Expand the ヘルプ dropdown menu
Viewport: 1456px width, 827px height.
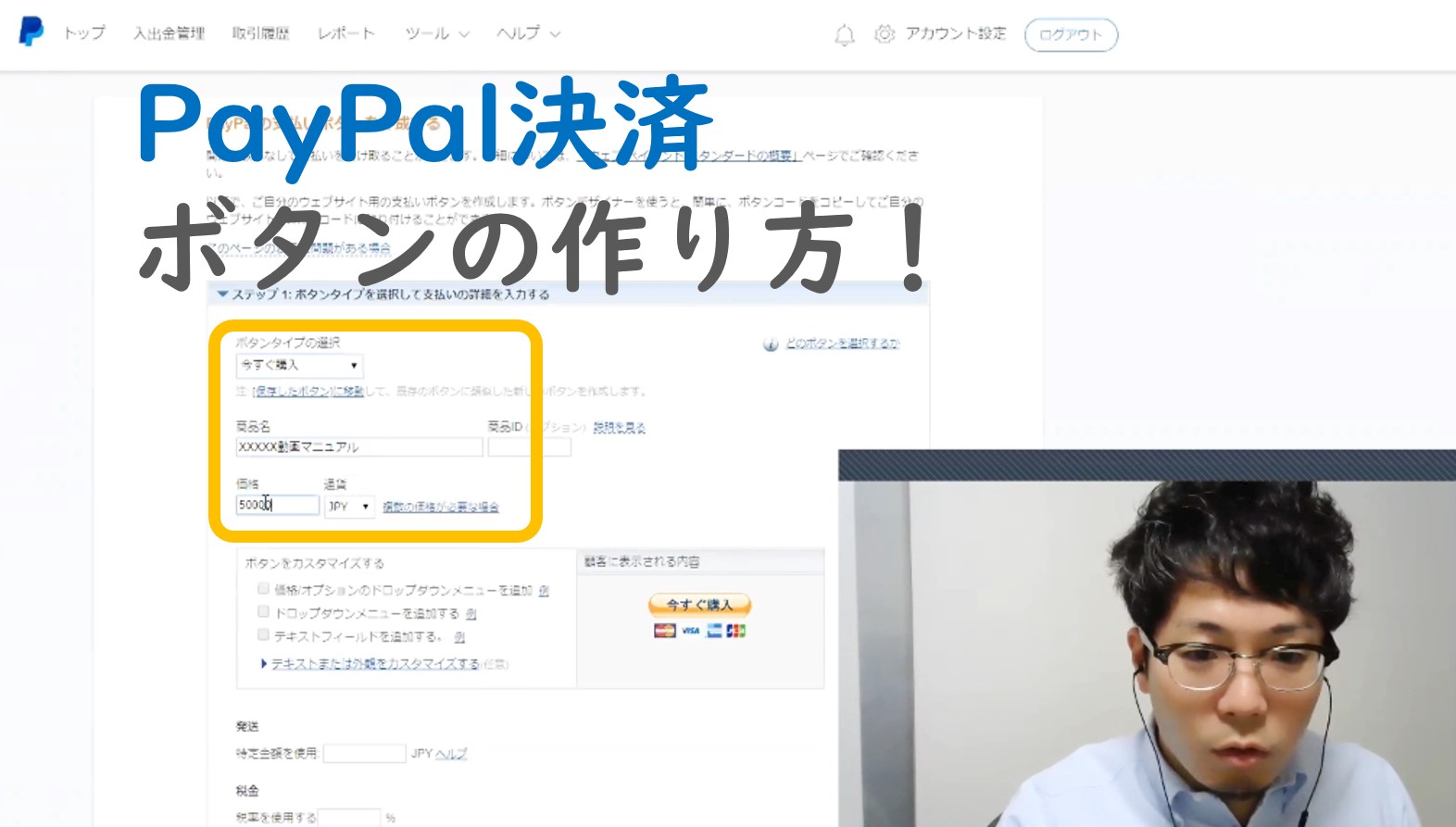[528, 33]
